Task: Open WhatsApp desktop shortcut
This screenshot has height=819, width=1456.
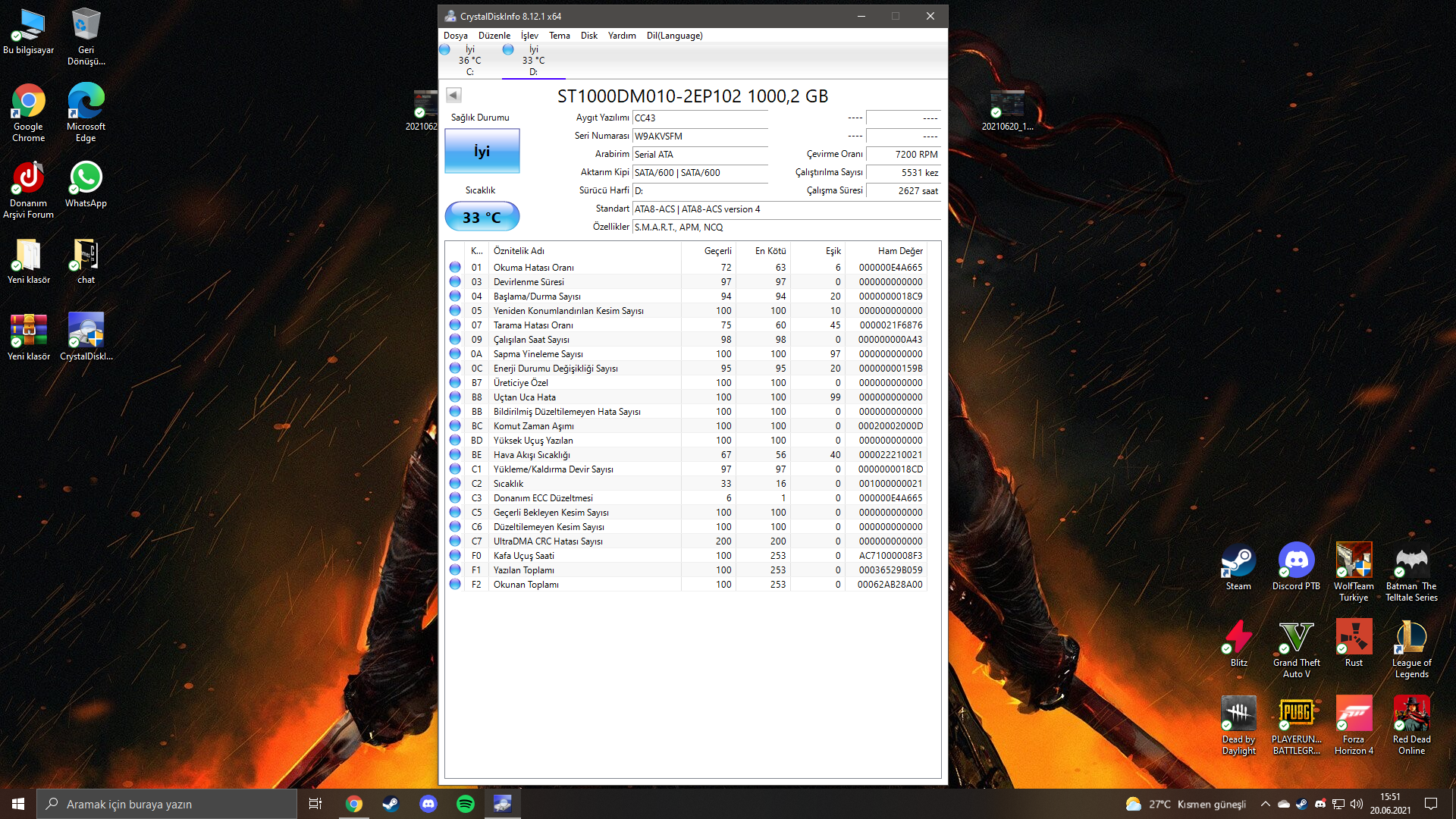Action: [x=86, y=184]
